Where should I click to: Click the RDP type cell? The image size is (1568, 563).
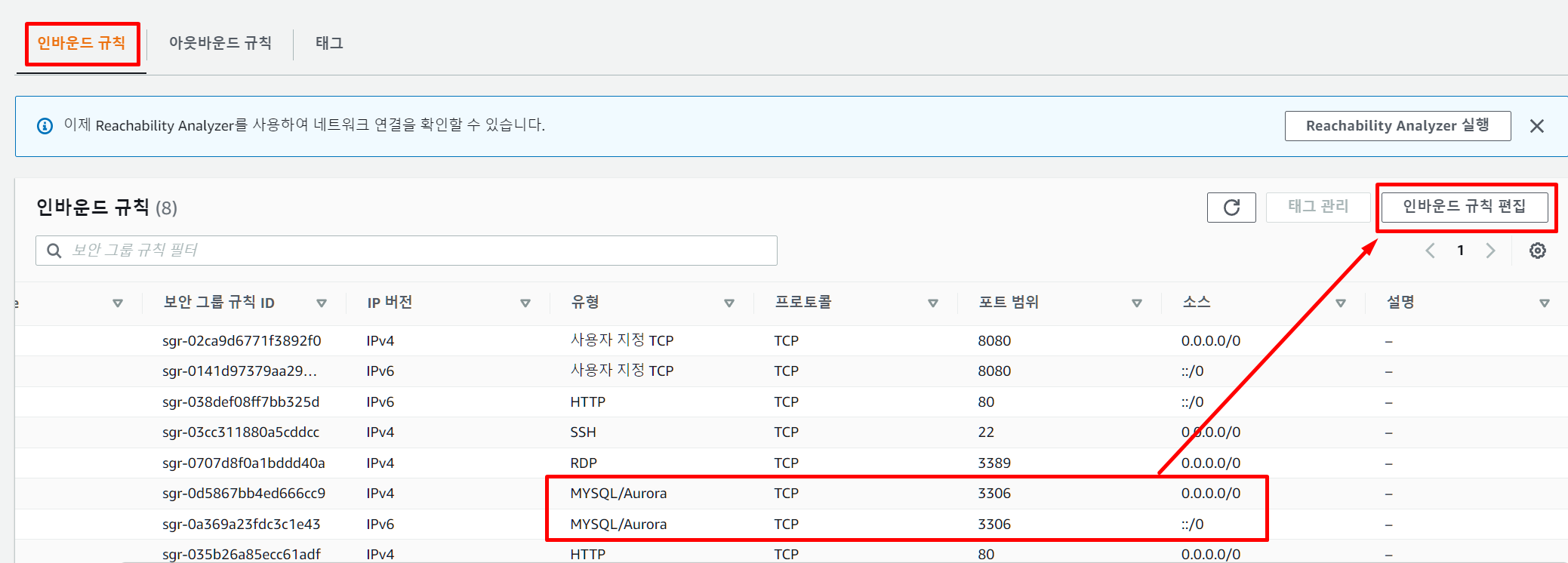[x=584, y=463]
